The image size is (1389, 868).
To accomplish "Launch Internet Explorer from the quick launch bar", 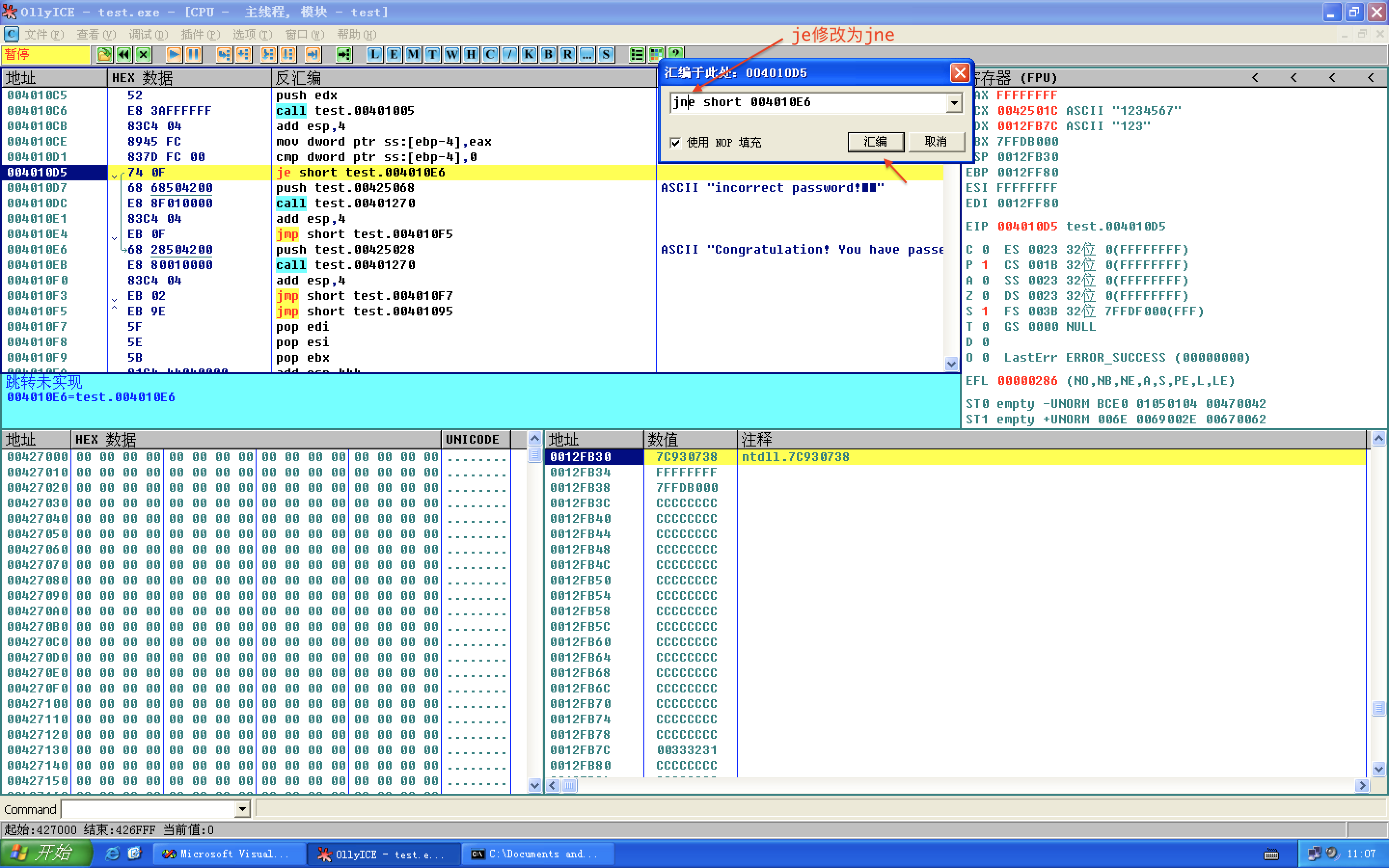I will point(112,854).
